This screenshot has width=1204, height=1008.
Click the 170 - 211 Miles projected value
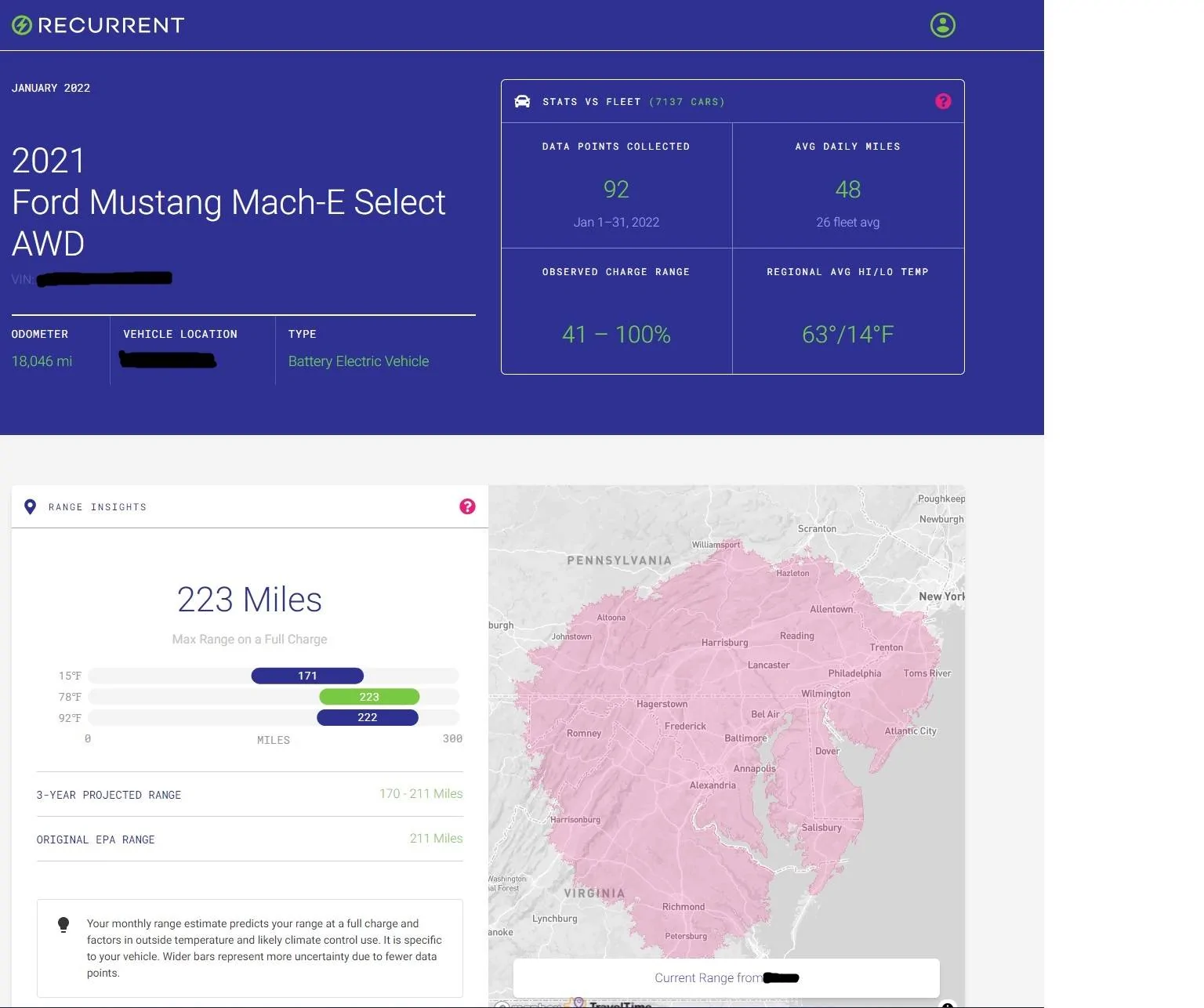coord(421,794)
